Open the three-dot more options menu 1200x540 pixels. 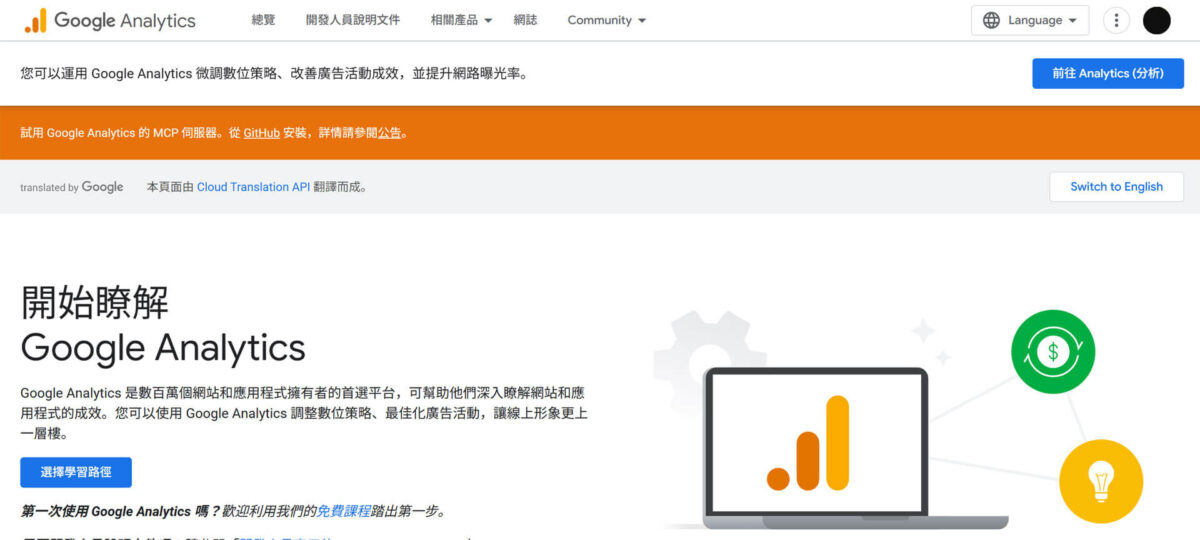pos(1116,20)
